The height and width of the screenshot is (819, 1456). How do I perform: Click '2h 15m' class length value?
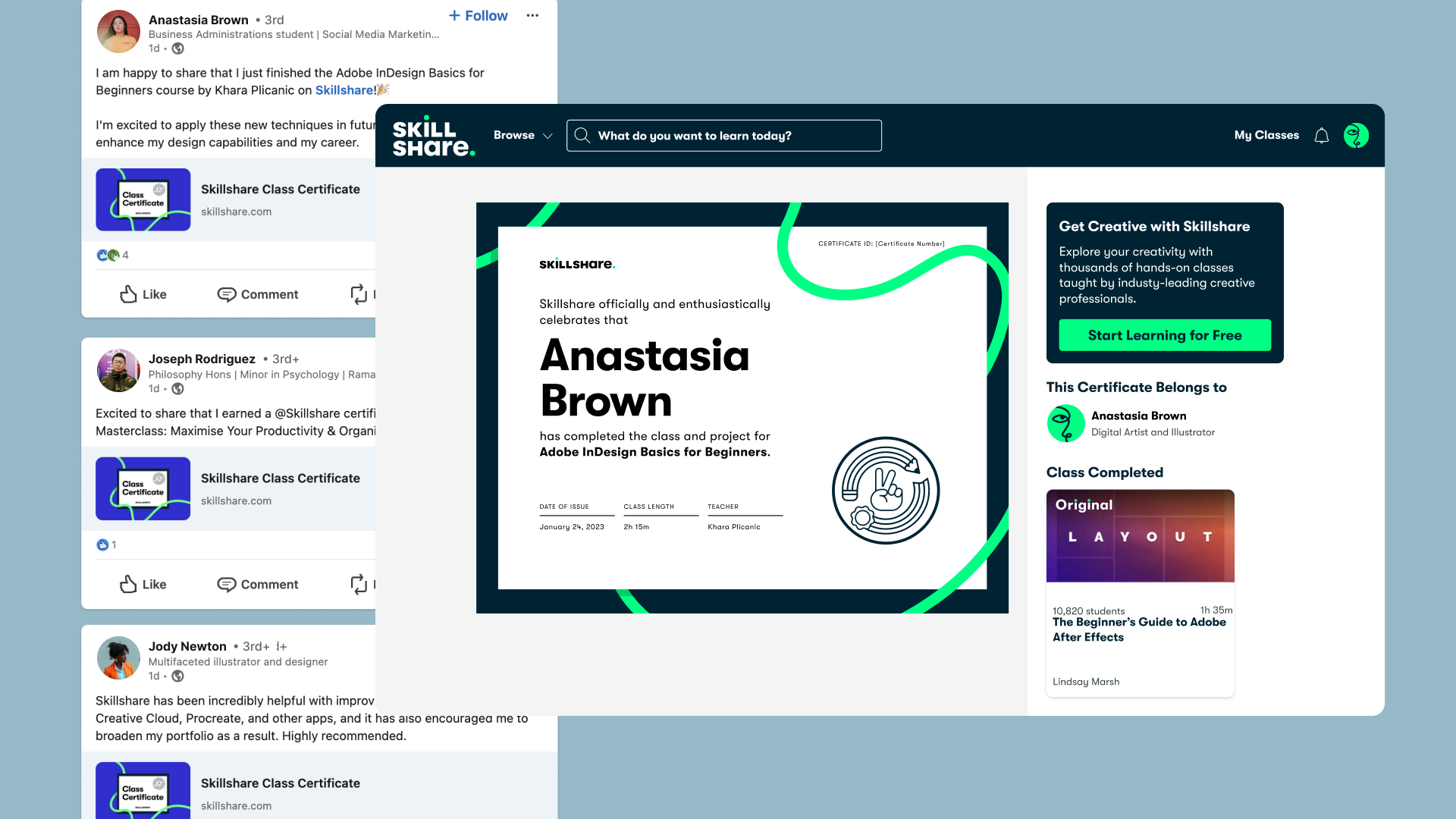pos(636,526)
